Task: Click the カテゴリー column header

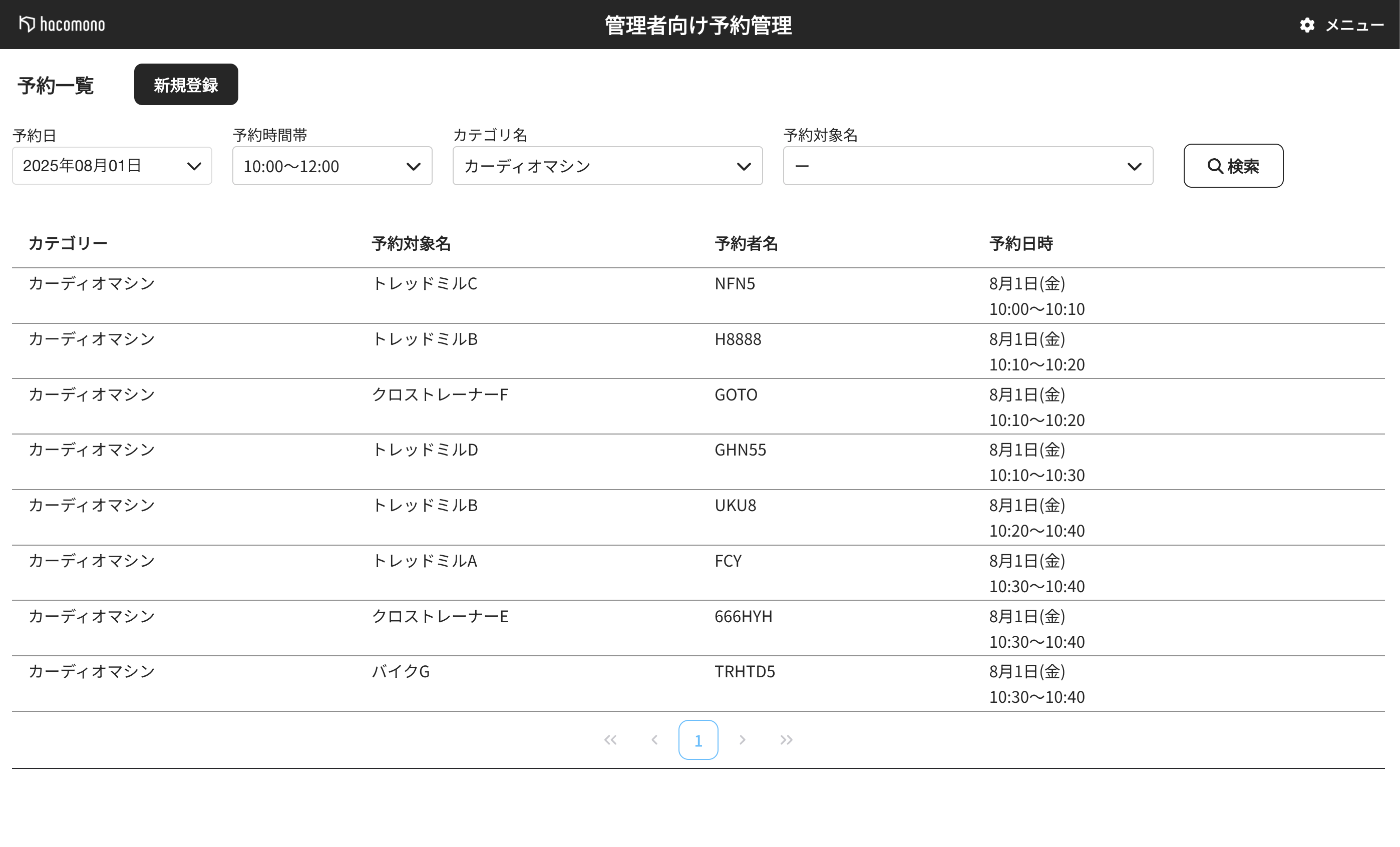Action: click(x=68, y=243)
